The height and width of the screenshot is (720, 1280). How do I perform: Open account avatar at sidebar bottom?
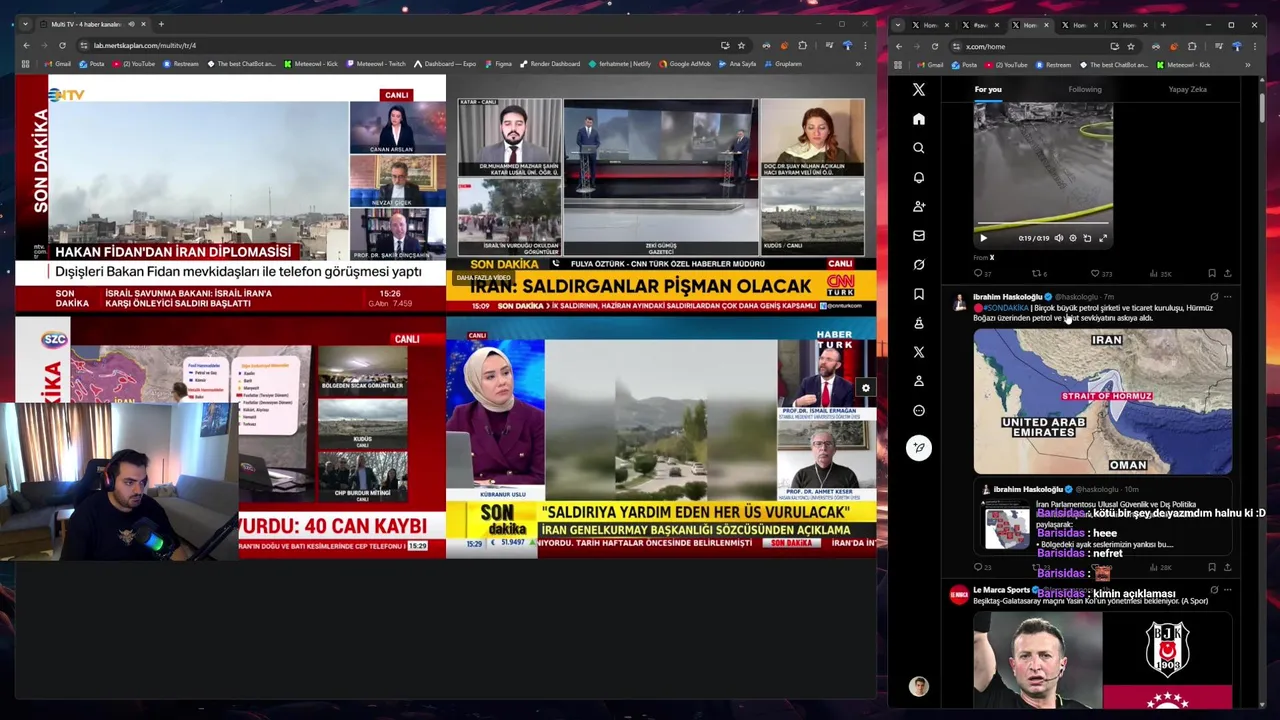918,686
